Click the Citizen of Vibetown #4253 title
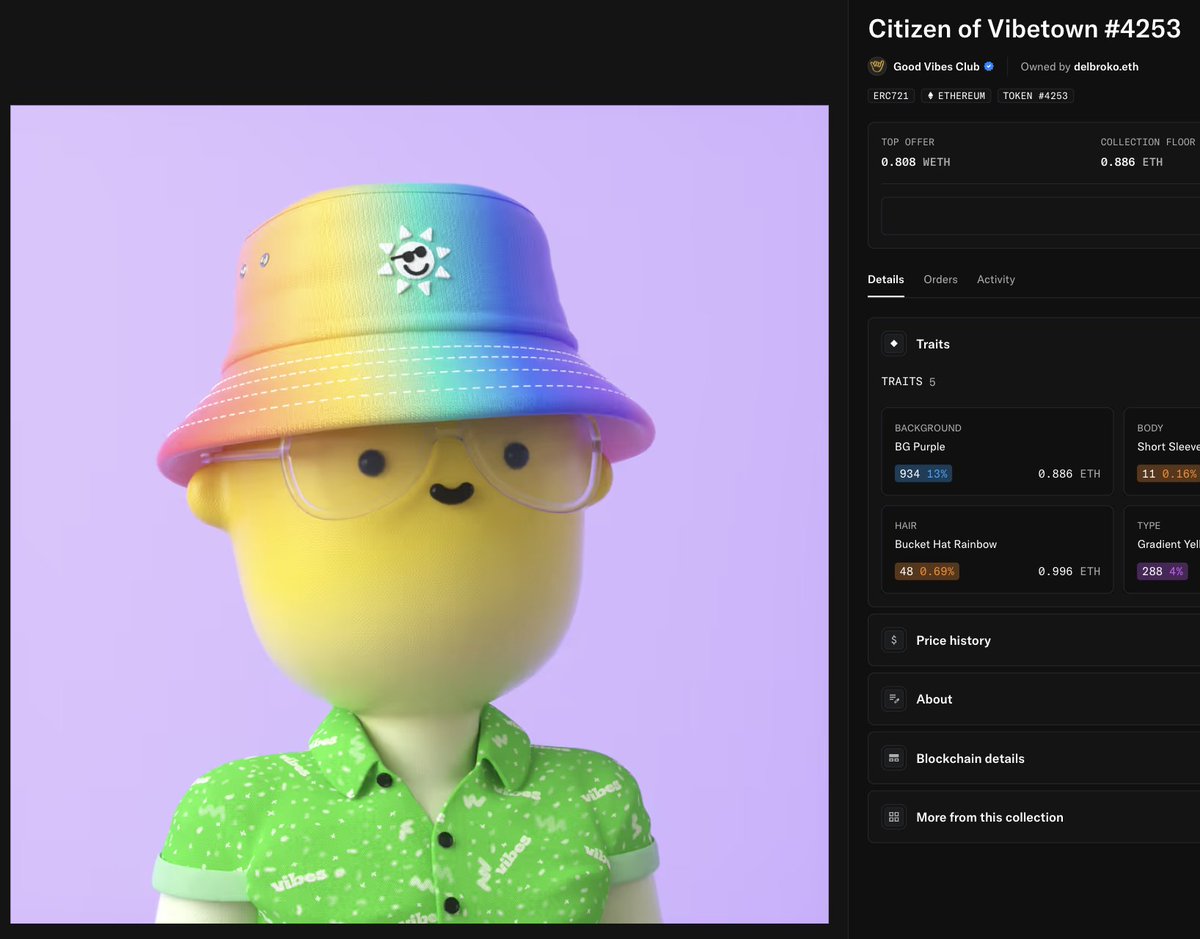1200x939 pixels. (1024, 28)
